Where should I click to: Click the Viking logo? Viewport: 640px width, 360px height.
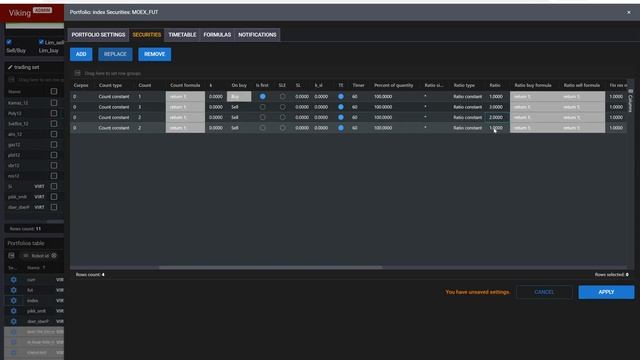coord(20,13)
